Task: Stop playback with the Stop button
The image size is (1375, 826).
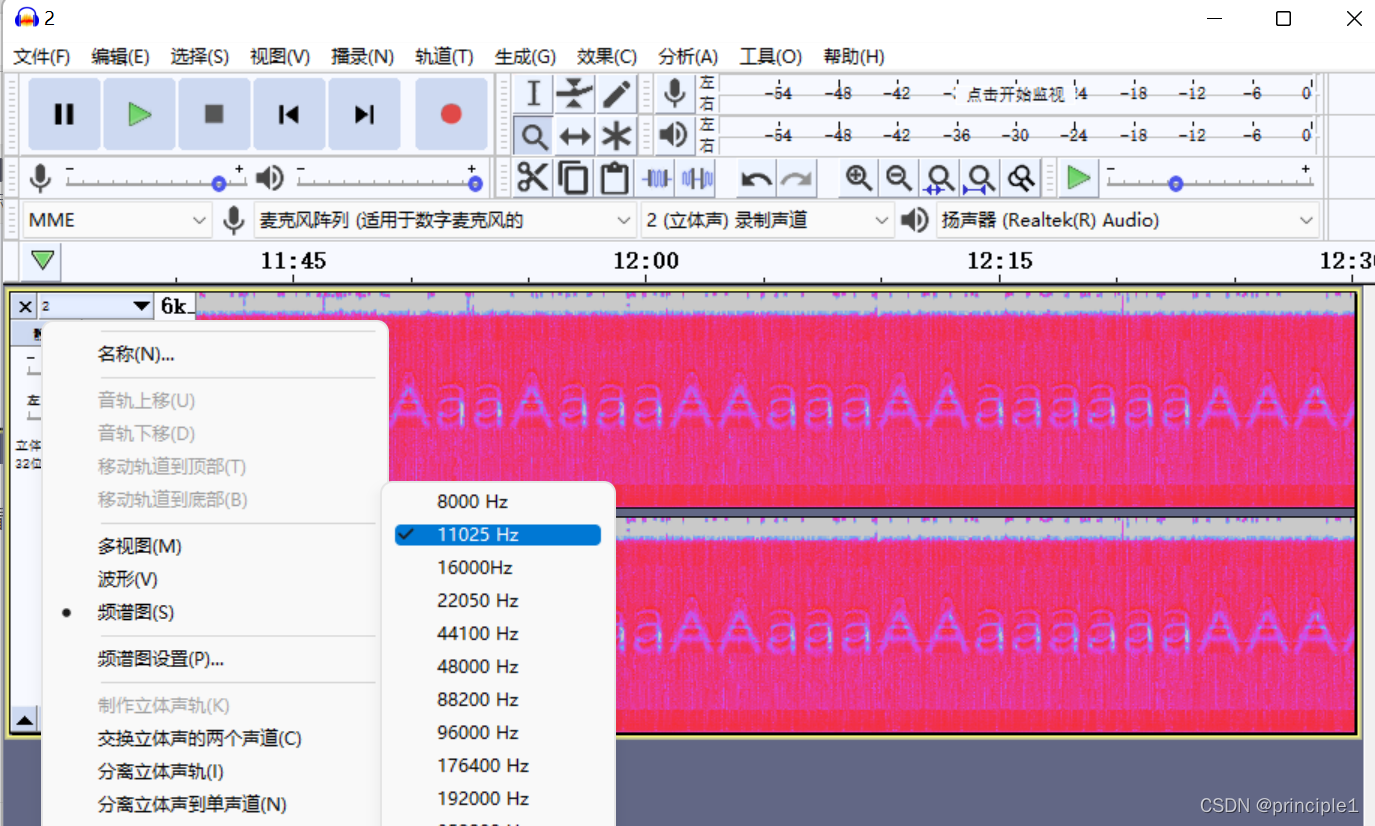Action: (x=214, y=114)
